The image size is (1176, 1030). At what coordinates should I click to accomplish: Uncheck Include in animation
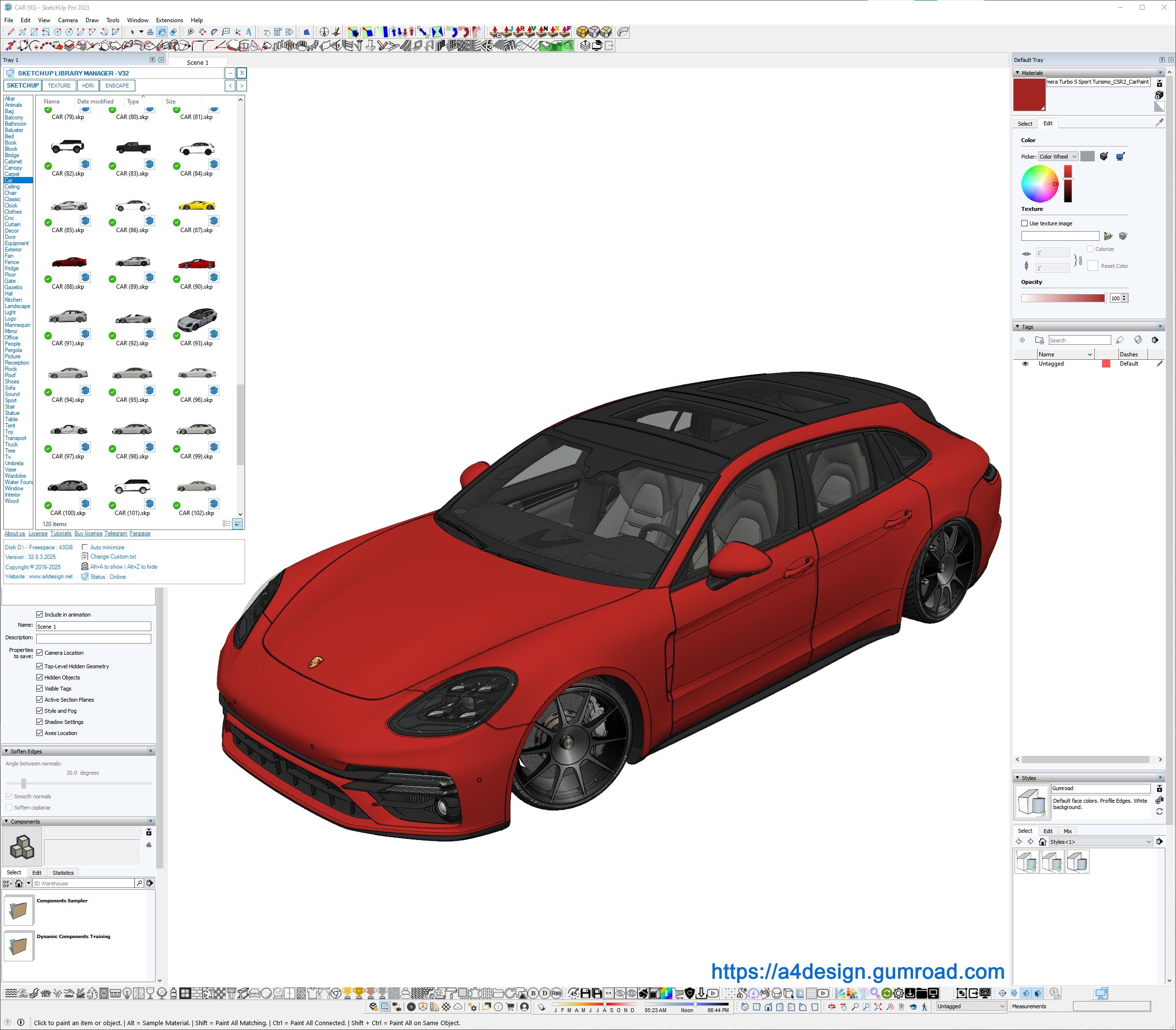(x=40, y=615)
